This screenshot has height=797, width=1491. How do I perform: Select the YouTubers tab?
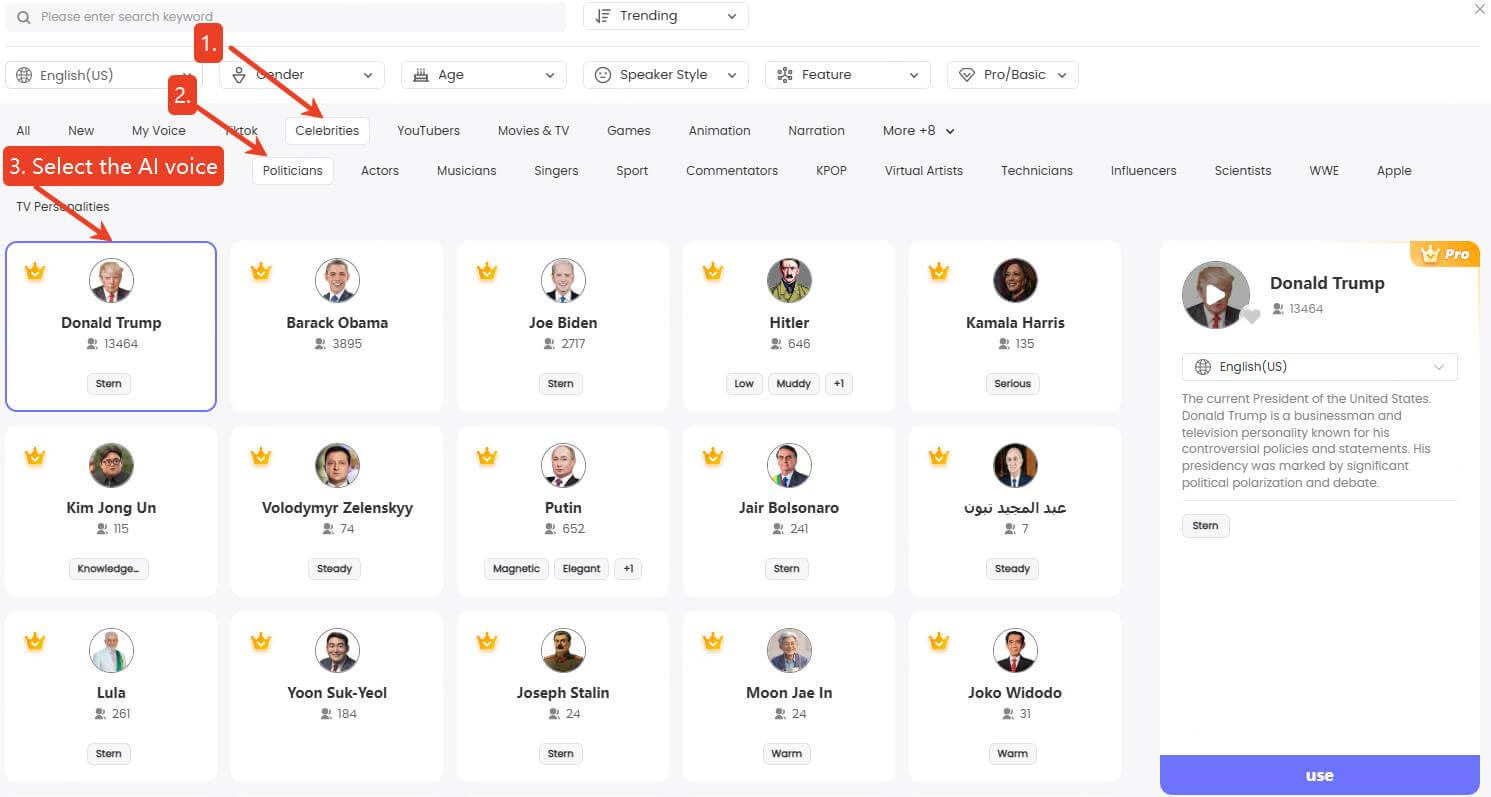pyautogui.click(x=428, y=131)
